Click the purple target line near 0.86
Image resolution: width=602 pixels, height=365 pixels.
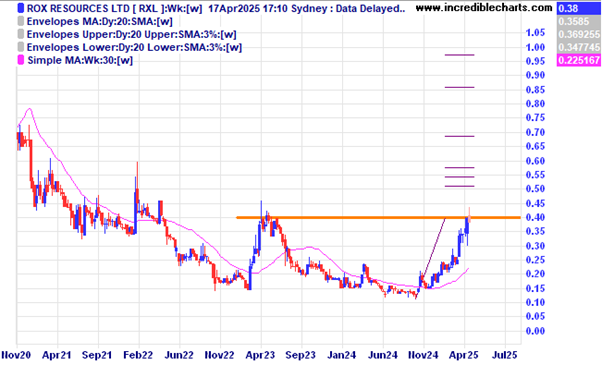click(460, 88)
